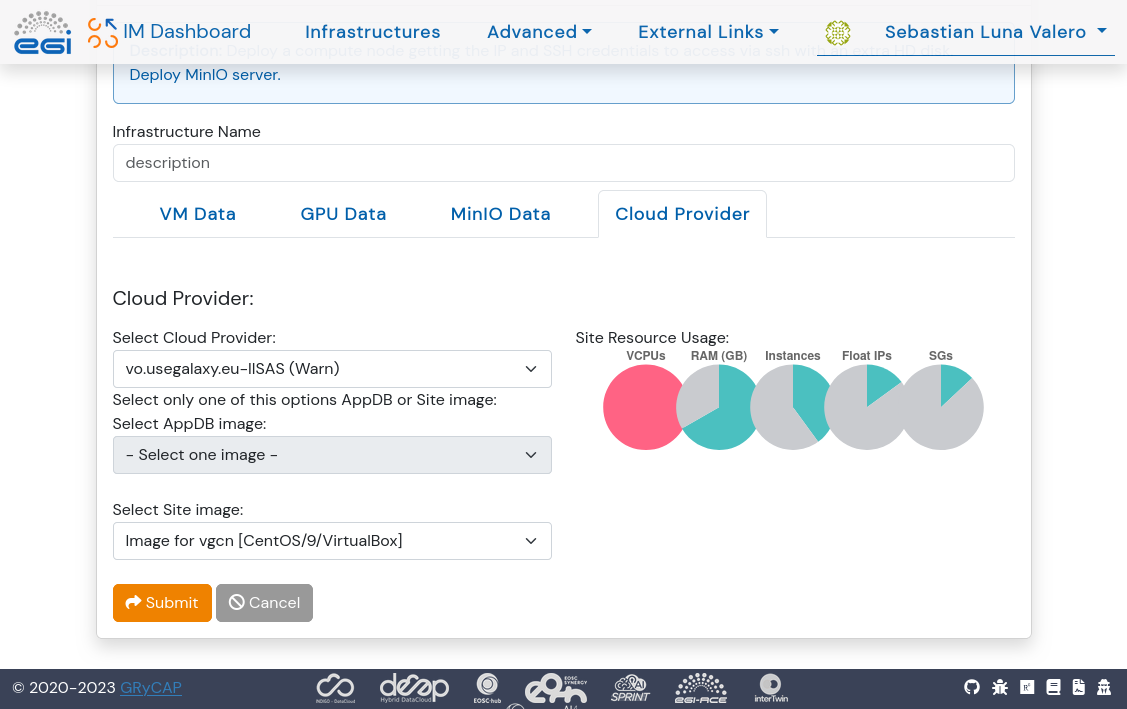Click the AI-SPRINT logo
This screenshot has width=1127, height=709.
click(x=630, y=688)
